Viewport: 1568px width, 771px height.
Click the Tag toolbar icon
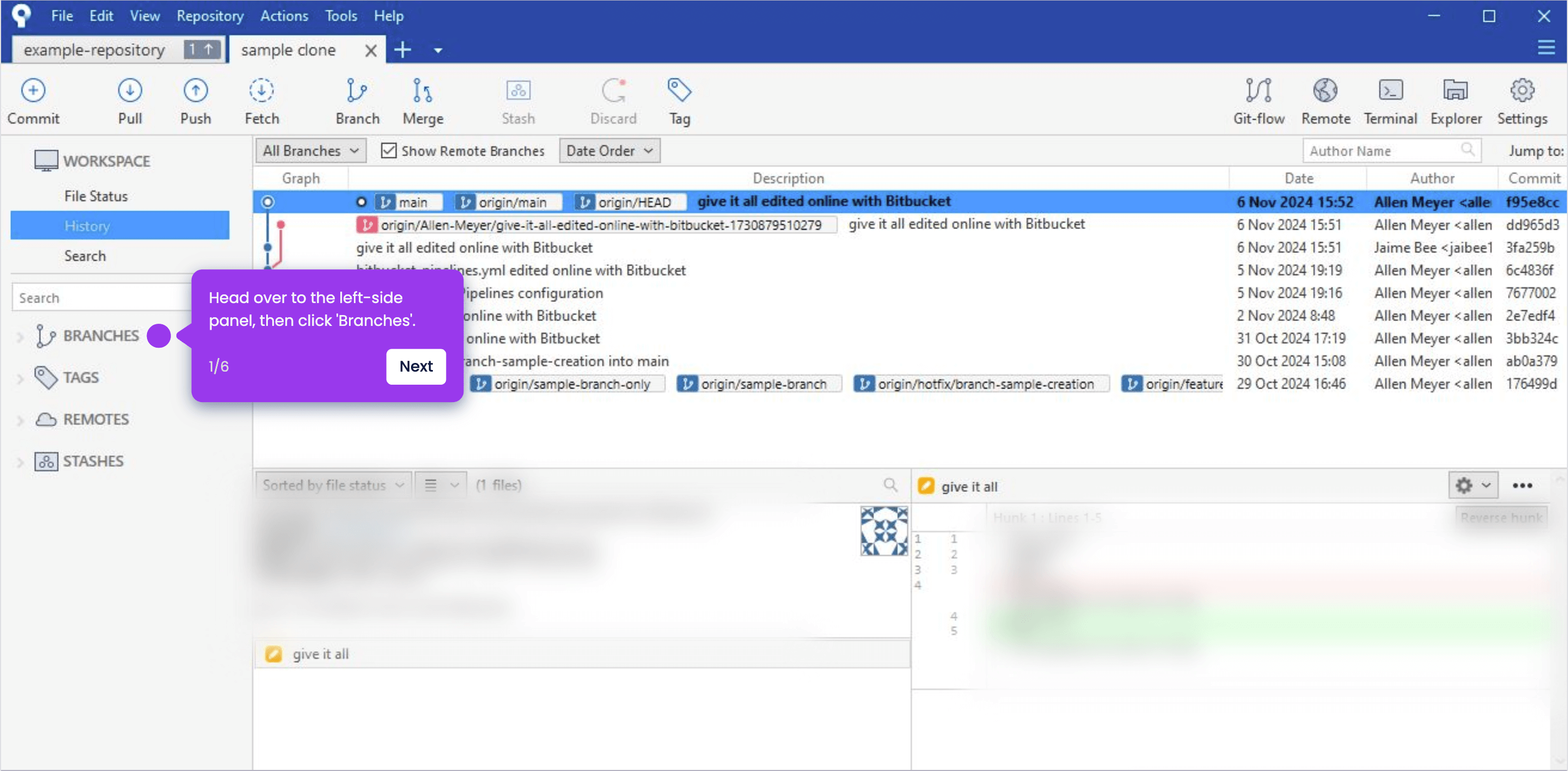pyautogui.click(x=679, y=102)
